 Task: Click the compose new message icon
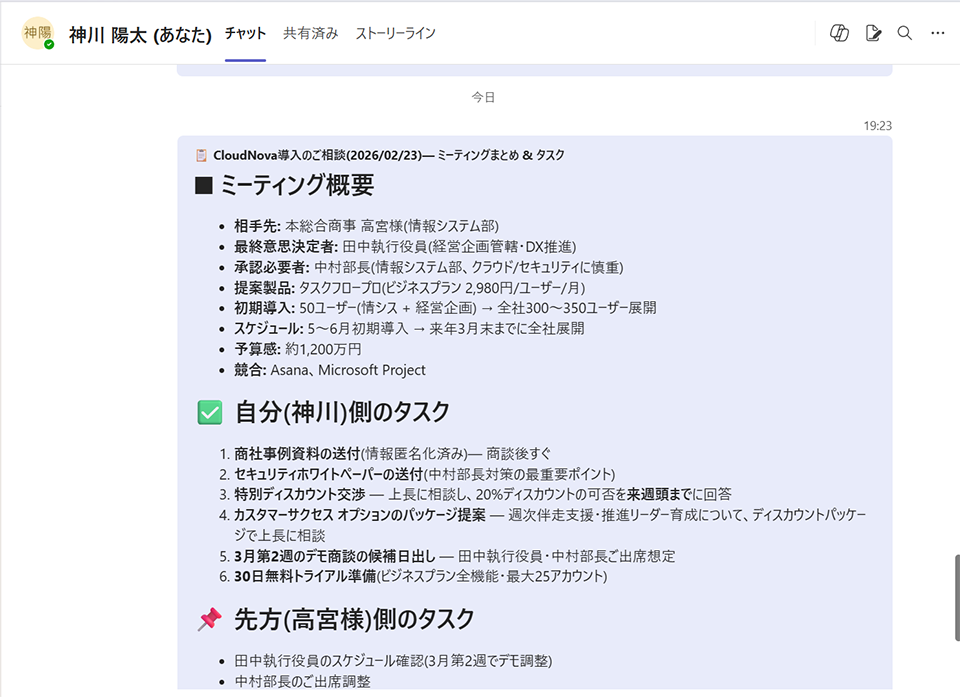pos(873,33)
